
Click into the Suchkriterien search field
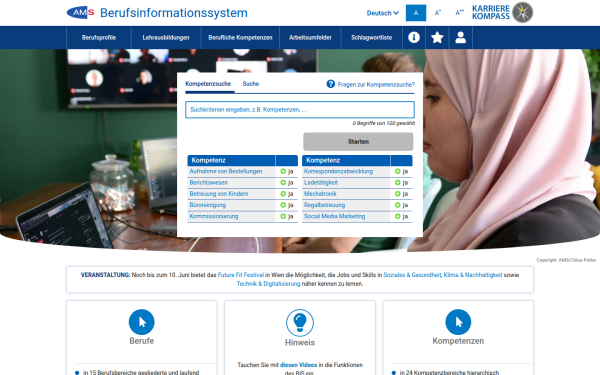click(300, 110)
